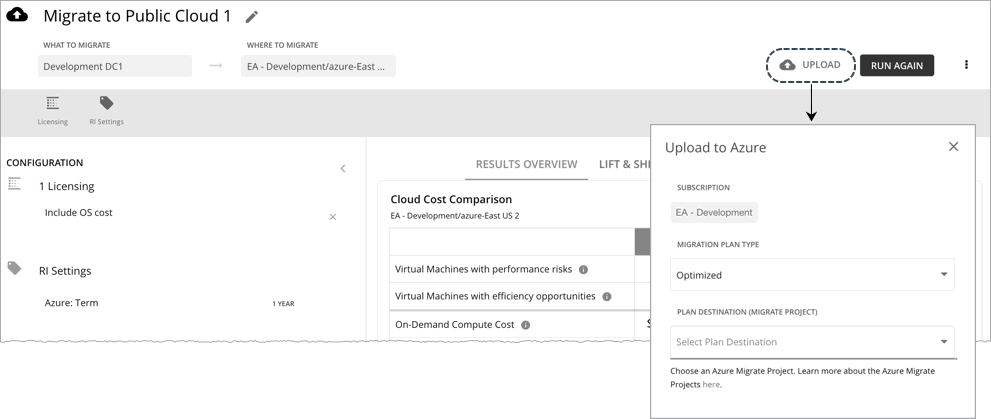Click info icon beside performance risks row
The height and width of the screenshot is (419, 991).
(x=583, y=269)
